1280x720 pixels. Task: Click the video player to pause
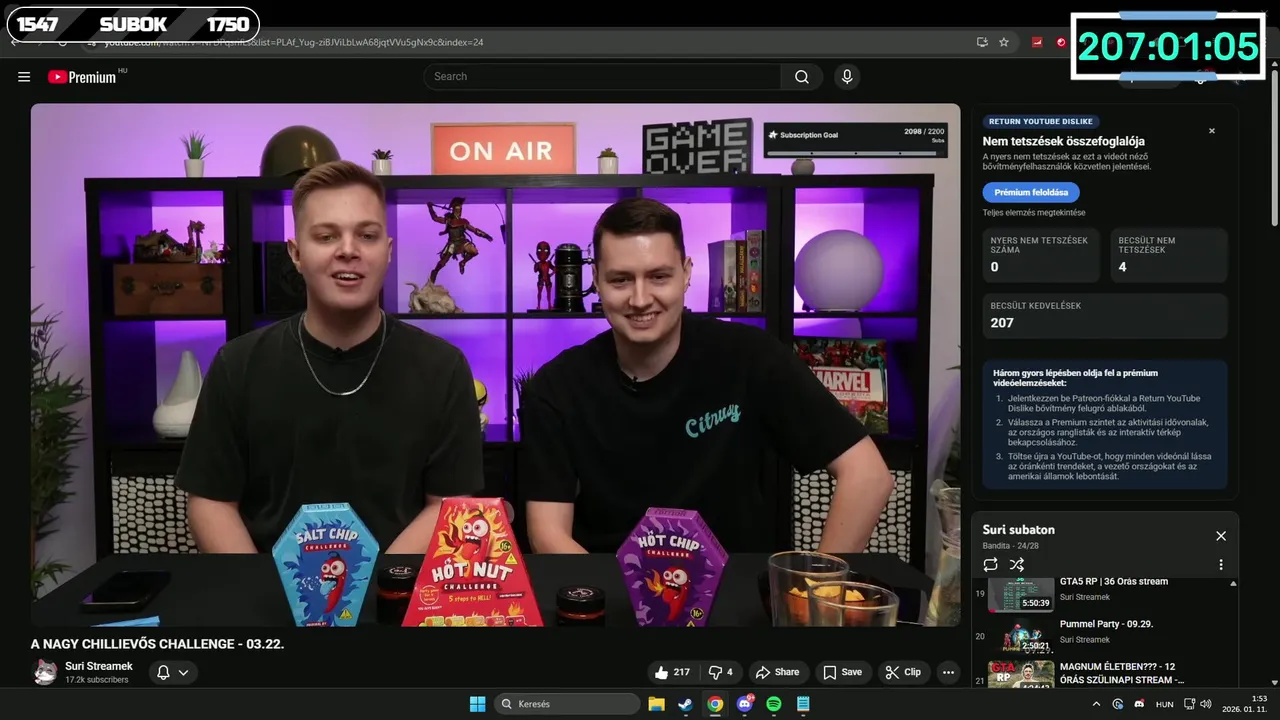click(x=495, y=365)
